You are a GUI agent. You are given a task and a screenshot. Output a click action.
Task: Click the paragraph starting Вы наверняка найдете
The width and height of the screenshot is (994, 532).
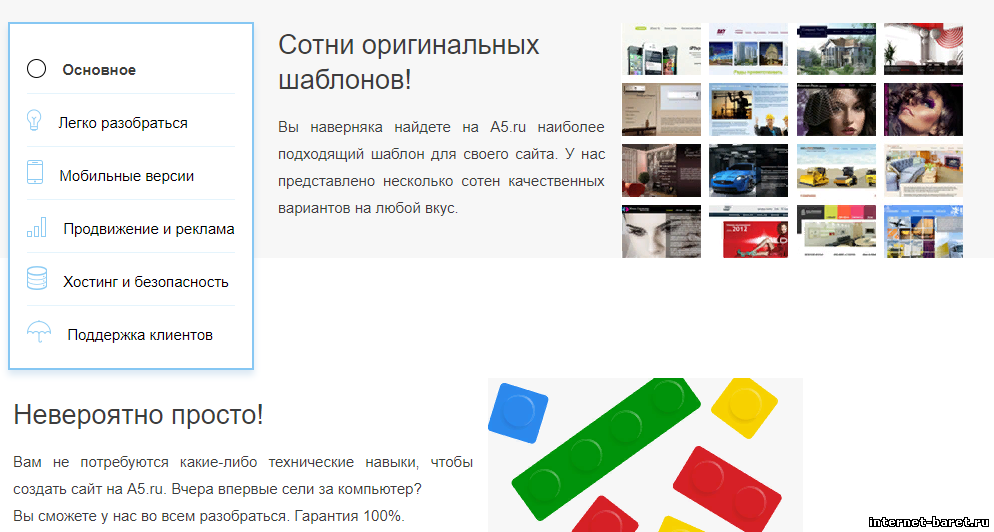(x=441, y=167)
